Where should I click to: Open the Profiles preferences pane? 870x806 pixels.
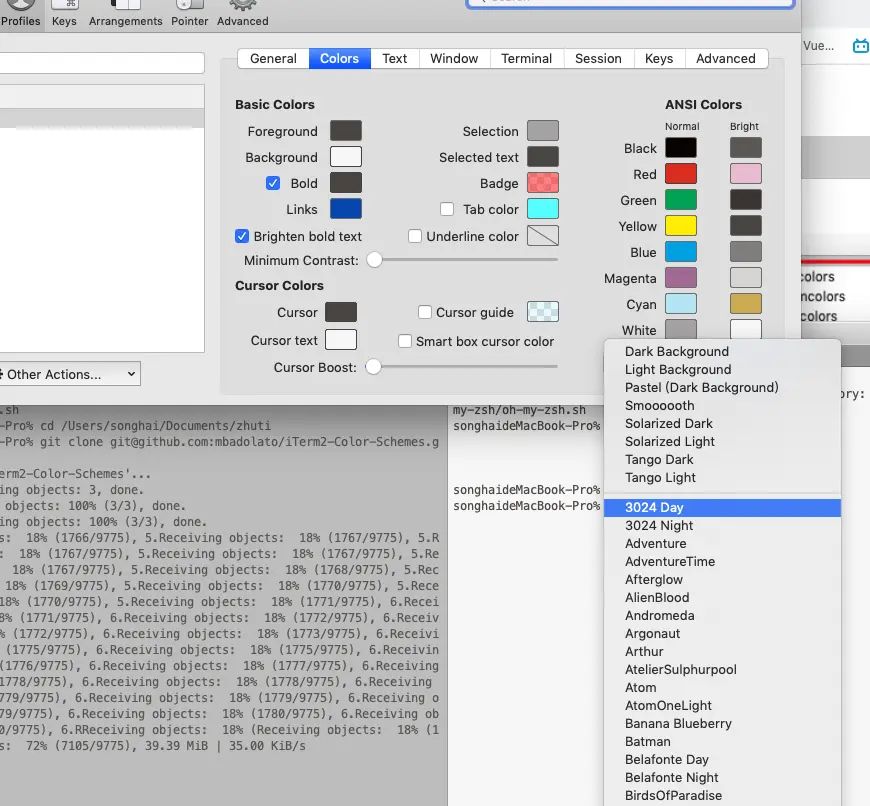pyautogui.click(x=21, y=14)
